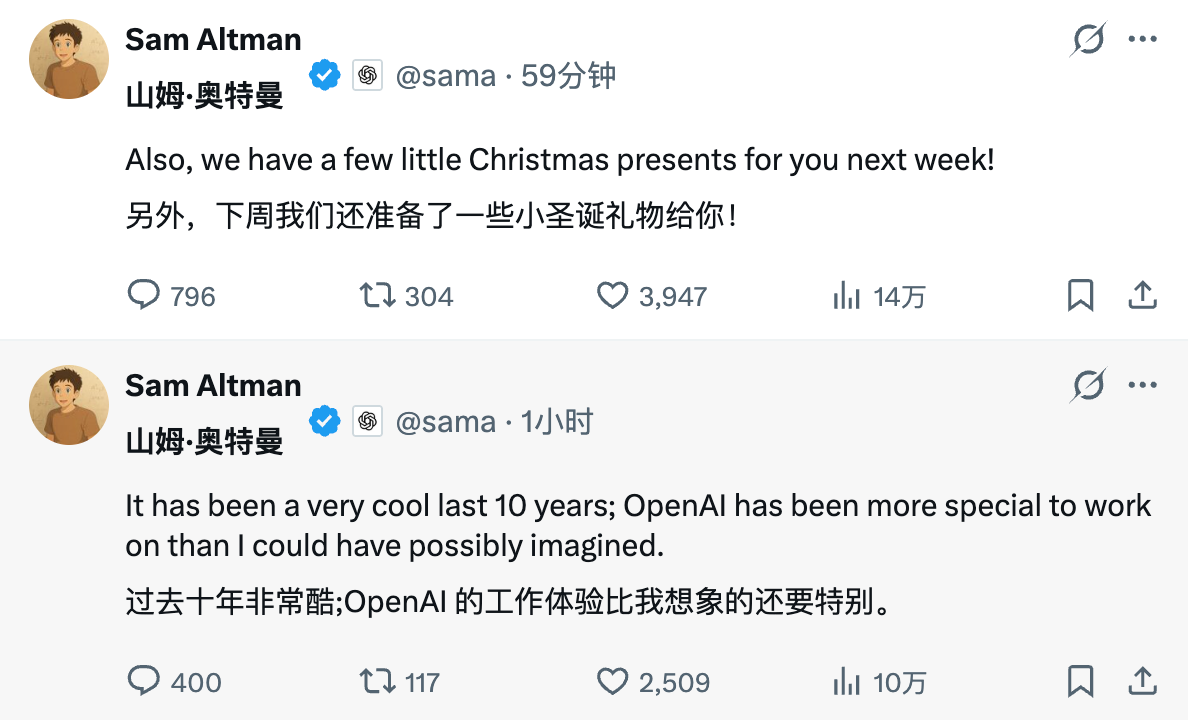
Task: Bookmark the Christmas presents tweet
Action: point(1080,295)
